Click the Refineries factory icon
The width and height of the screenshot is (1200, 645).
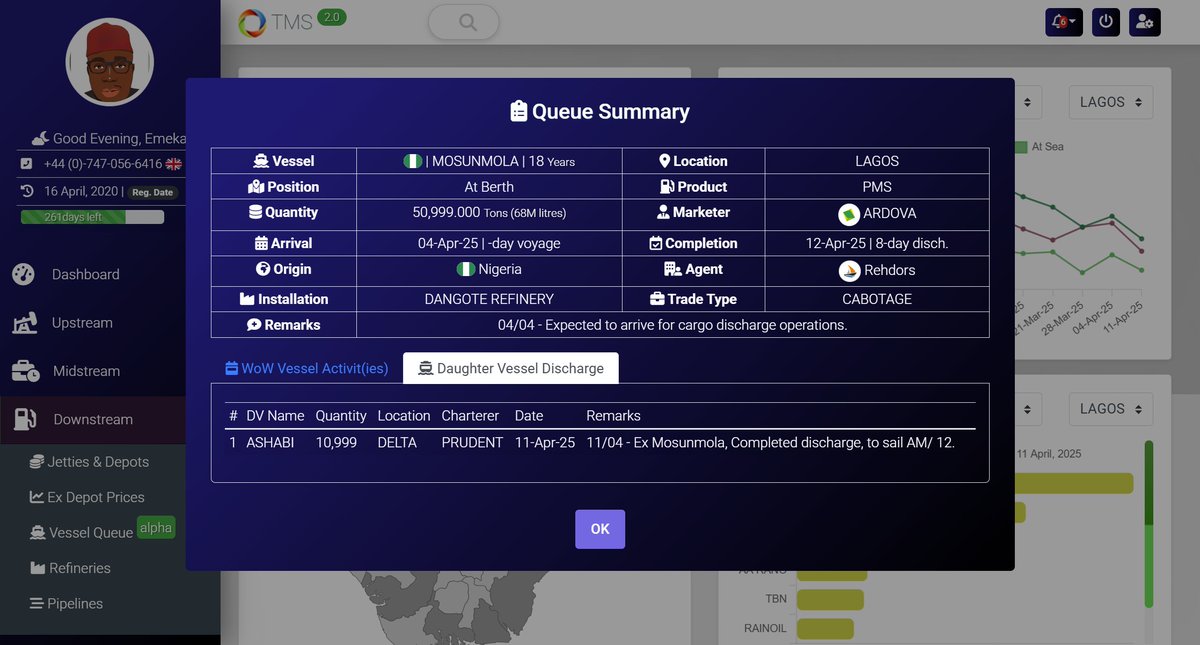[x=37, y=568]
